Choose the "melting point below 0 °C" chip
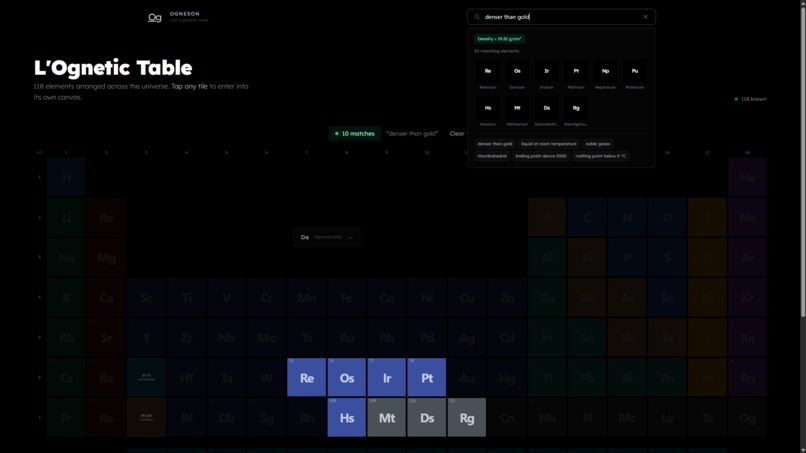Image resolution: width=806 pixels, height=453 pixels. coord(600,156)
